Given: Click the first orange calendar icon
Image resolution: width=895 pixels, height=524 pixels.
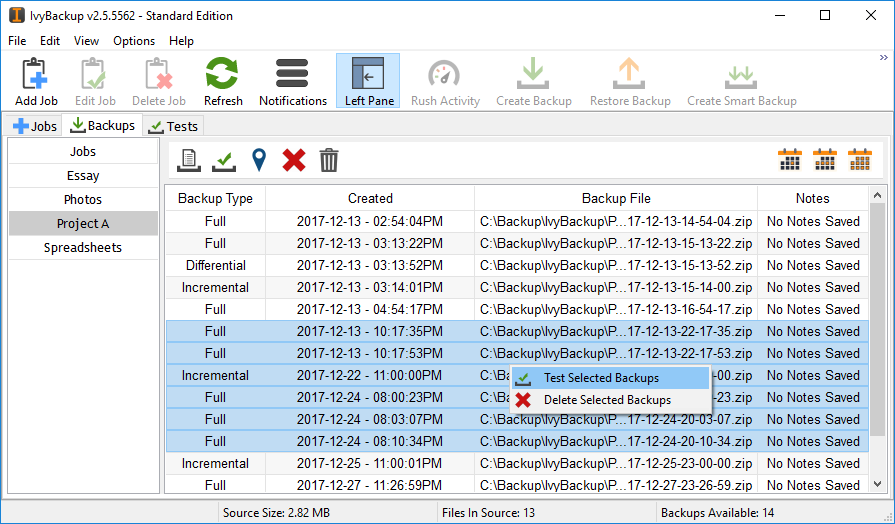Looking at the screenshot, I should 790,160.
